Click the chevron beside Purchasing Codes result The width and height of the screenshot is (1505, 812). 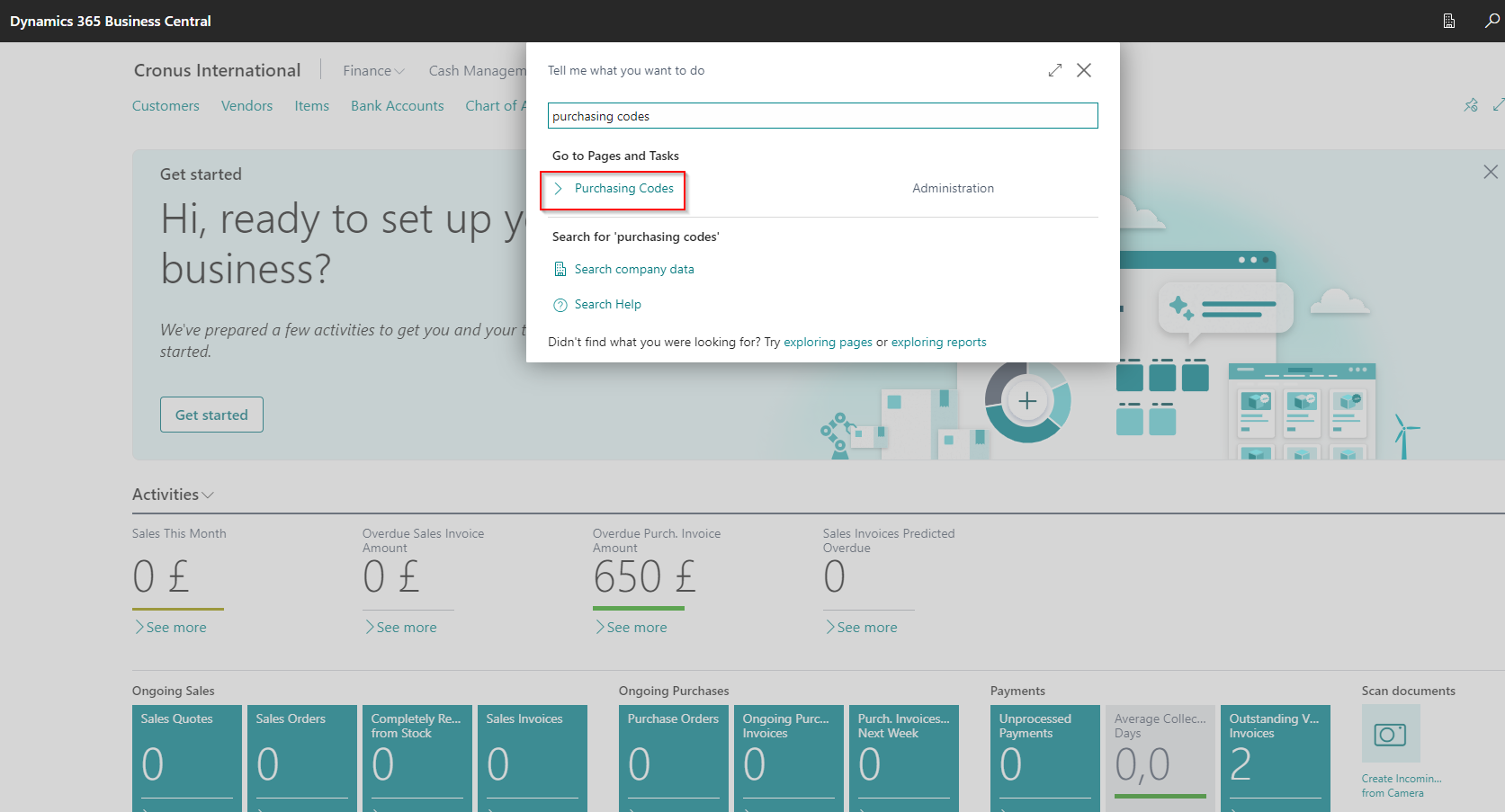pos(559,188)
